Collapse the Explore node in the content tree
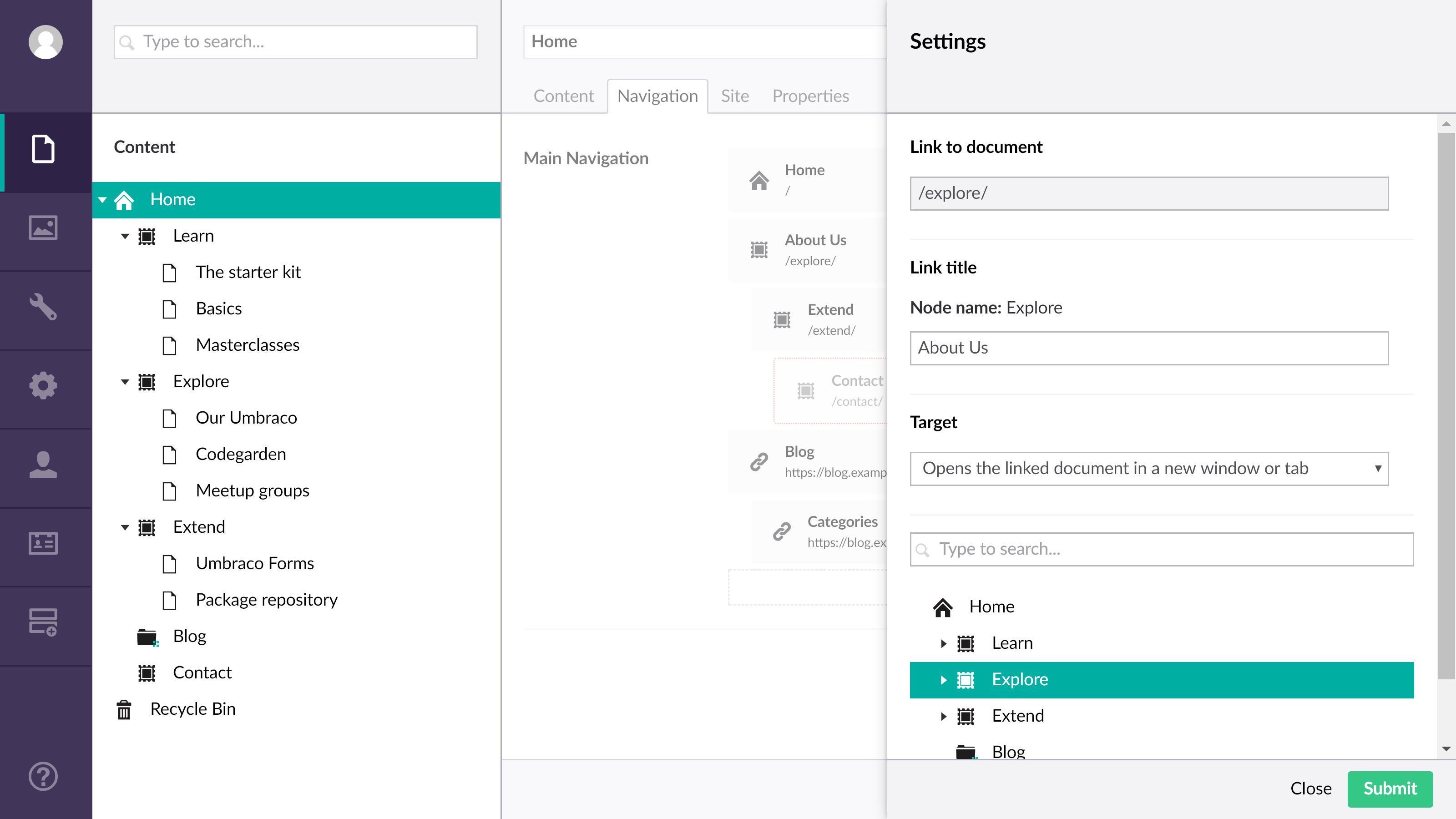This screenshot has width=1456, height=819. tap(125, 382)
